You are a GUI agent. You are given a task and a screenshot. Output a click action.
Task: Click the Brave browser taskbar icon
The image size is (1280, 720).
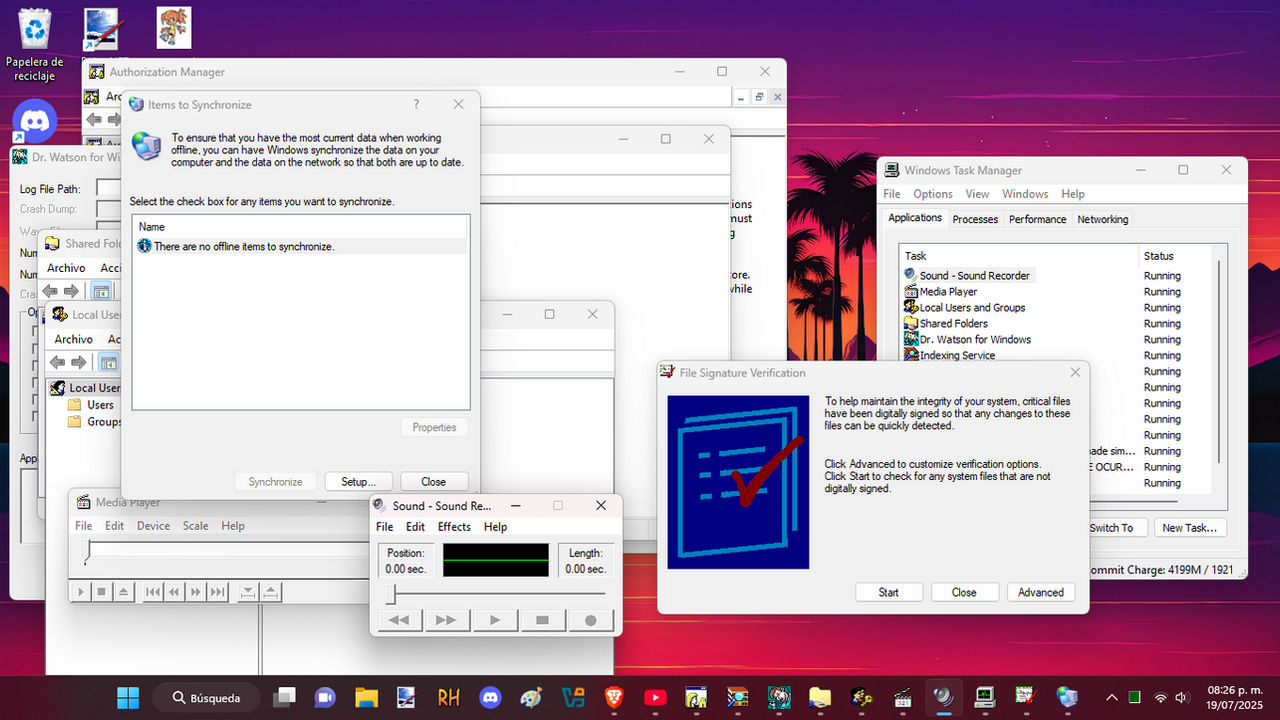coord(613,697)
